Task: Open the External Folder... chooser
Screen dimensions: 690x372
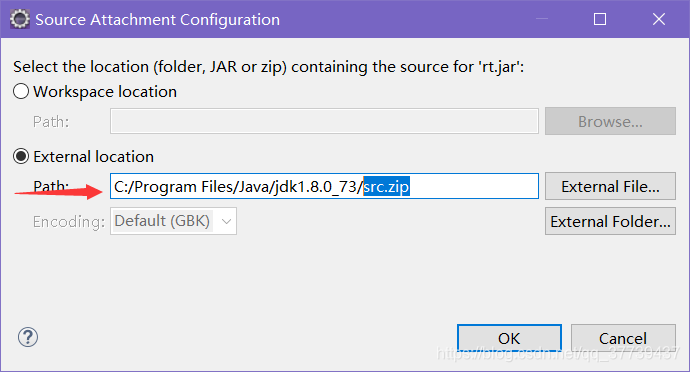Action: [x=610, y=221]
